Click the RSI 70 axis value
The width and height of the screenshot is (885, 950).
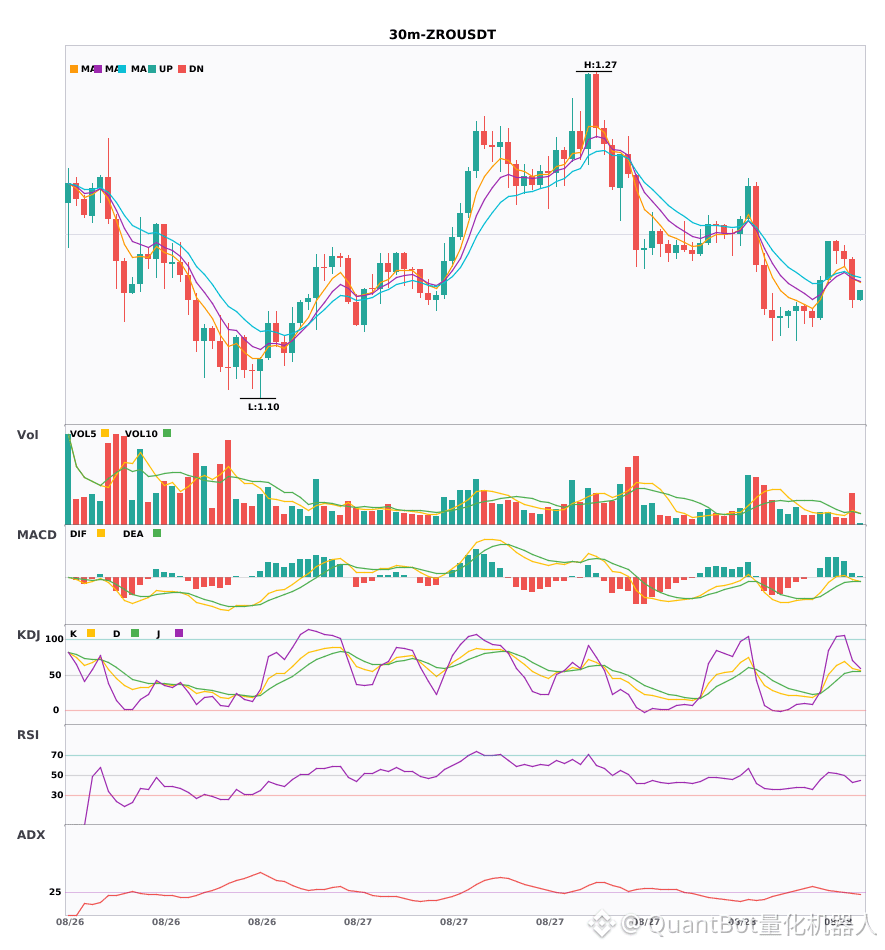coord(57,755)
